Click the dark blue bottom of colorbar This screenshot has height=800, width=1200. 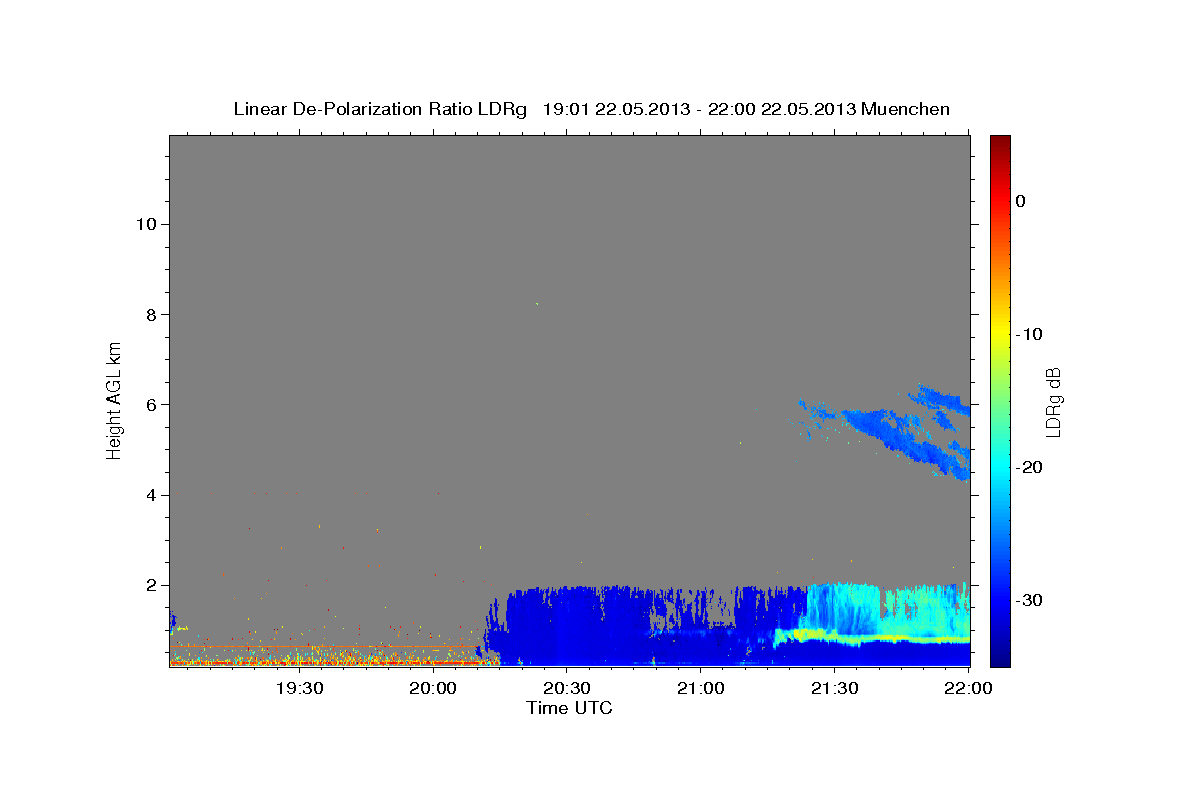click(1000, 655)
